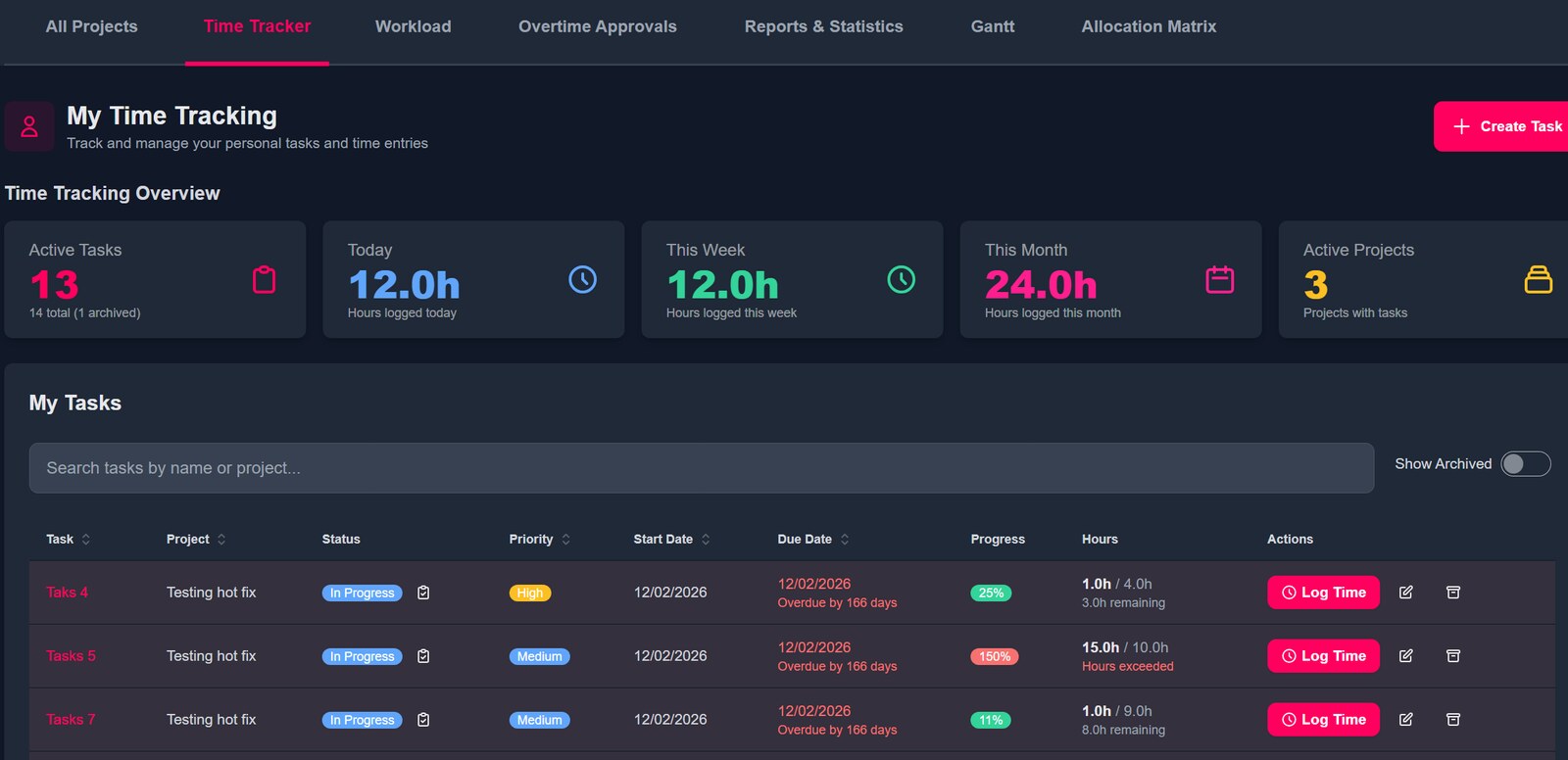Image resolution: width=1568 pixels, height=760 pixels.
Task: Click clipboard icon next to Tasks 7 status
Action: coord(423,720)
